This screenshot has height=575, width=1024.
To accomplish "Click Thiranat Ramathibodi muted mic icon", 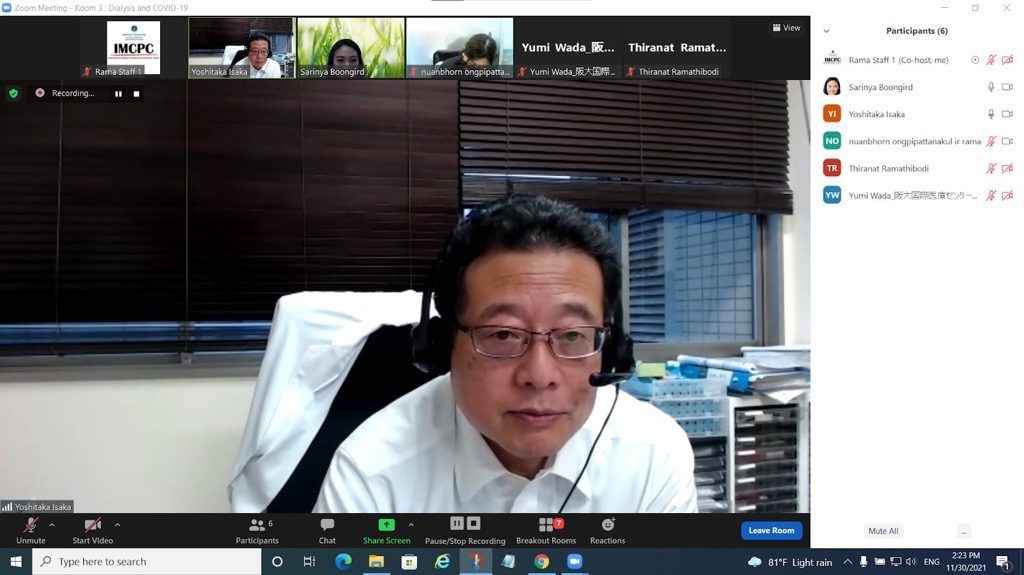I will click(x=991, y=169).
